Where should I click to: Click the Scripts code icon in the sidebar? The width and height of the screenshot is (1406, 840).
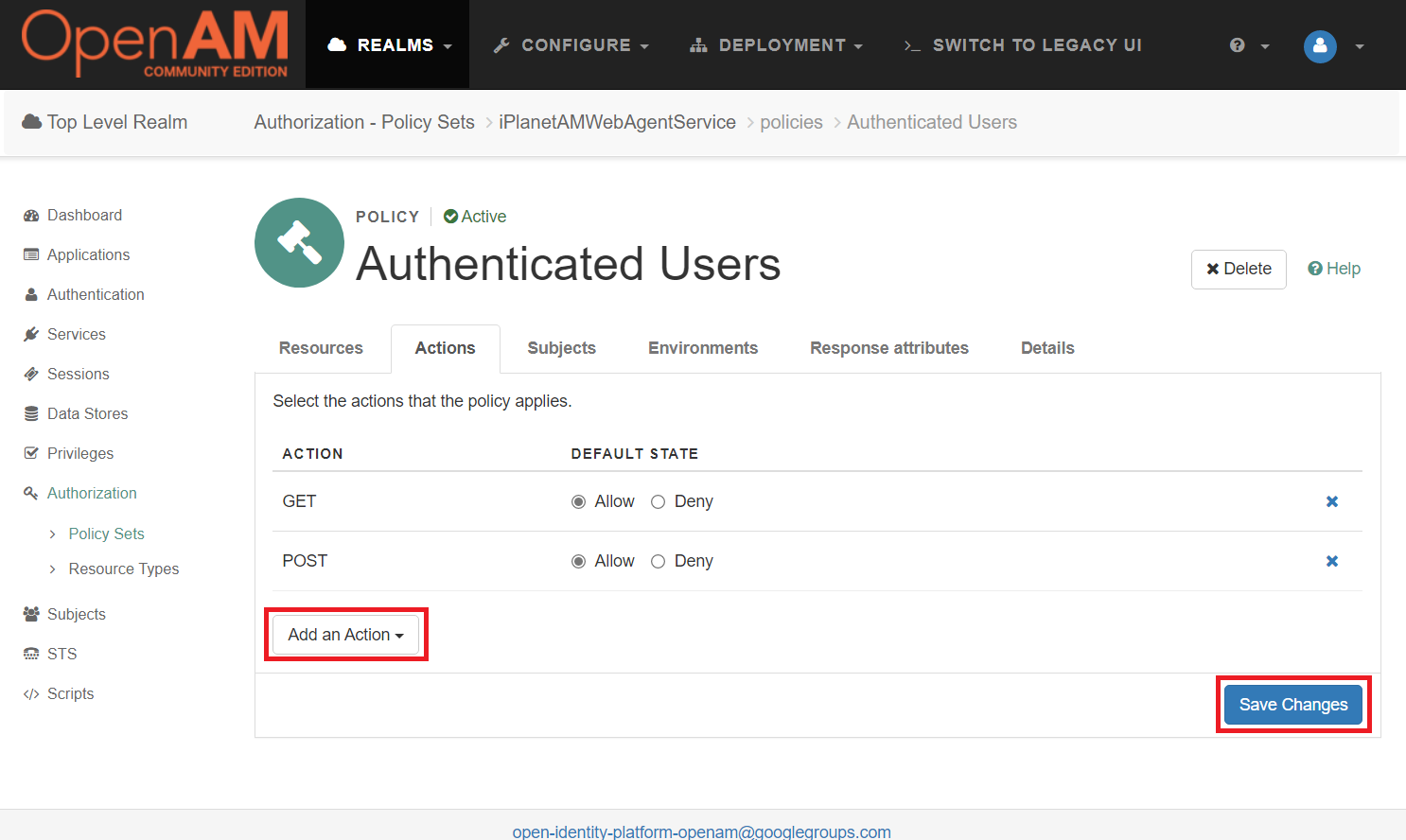[x=31, y=694]
